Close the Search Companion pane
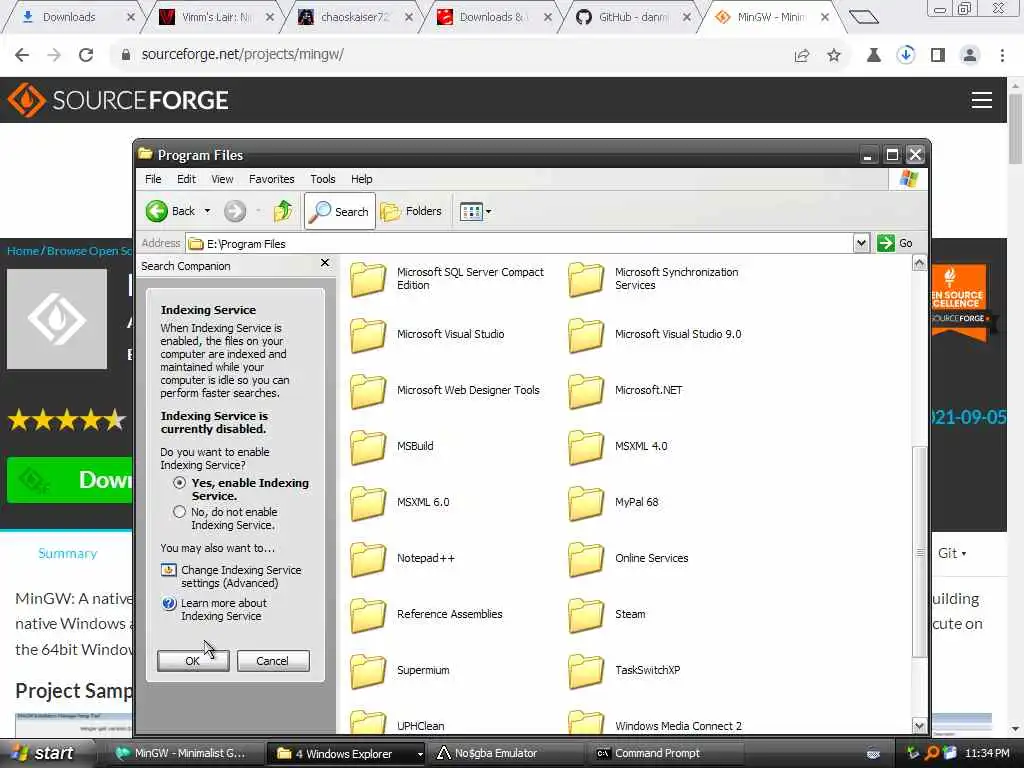Image resolution: width=1024 pixels, height=768 pixels. point(325,263)
